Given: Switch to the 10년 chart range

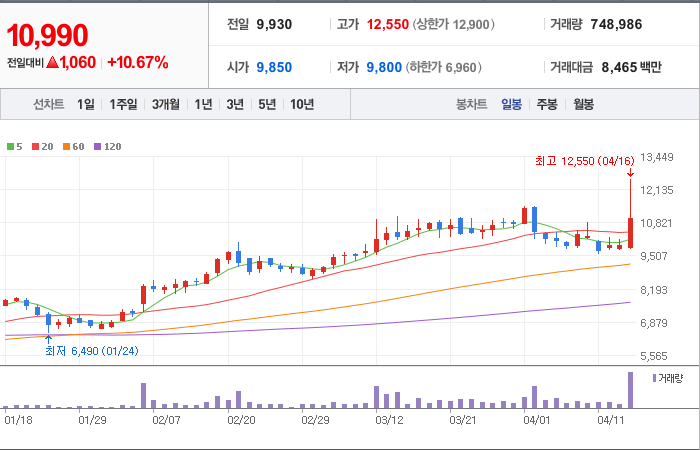Looking at the screenshot, I should 302,104.
